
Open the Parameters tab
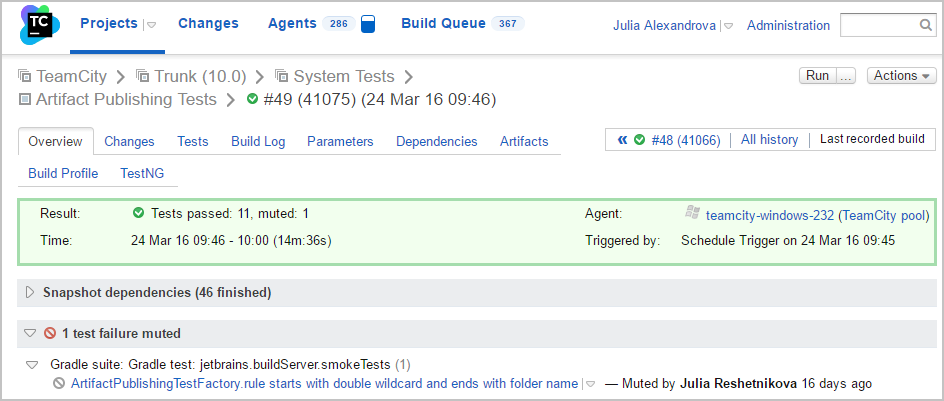pos(340,141)
